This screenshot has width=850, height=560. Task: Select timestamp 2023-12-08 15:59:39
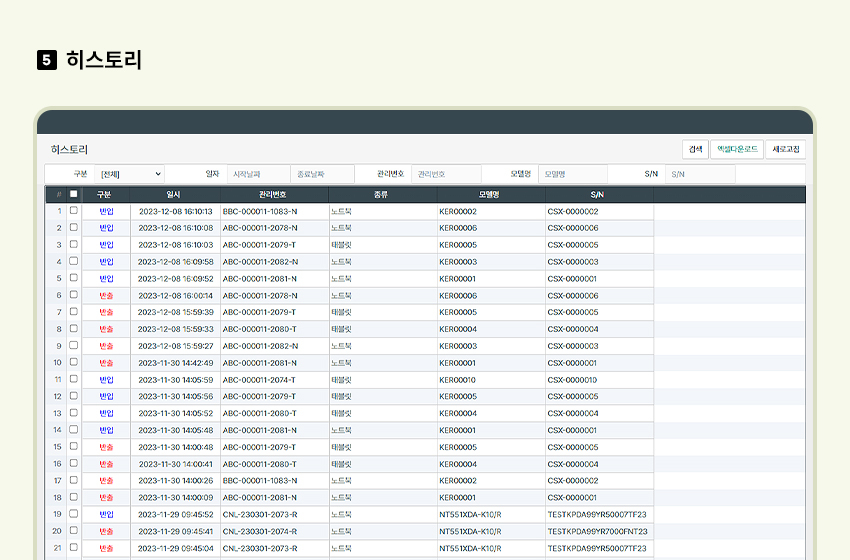click(176, 312)
